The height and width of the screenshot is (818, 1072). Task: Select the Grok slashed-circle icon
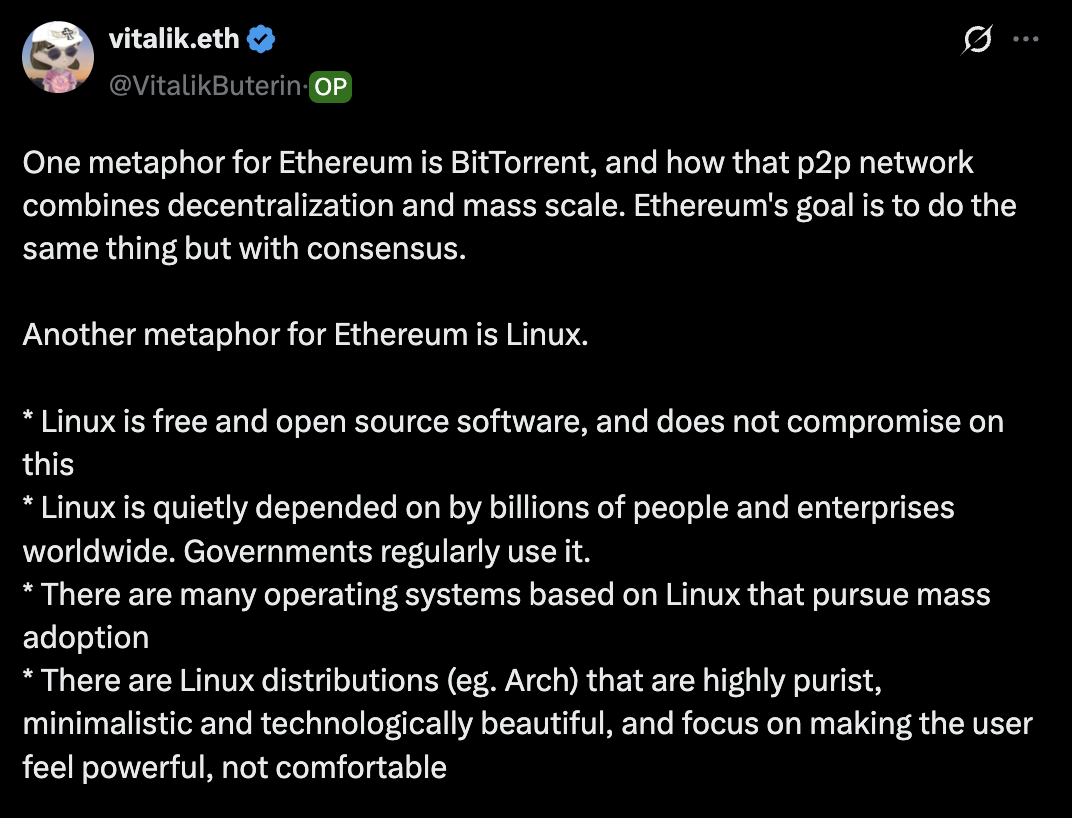[x=977, y=39]
